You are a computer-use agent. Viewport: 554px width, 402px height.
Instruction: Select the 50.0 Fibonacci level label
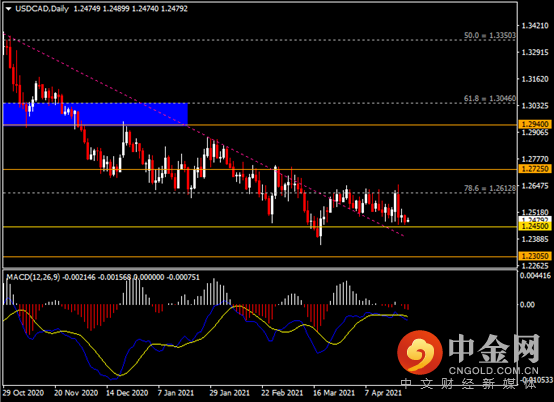pos(490,35)
